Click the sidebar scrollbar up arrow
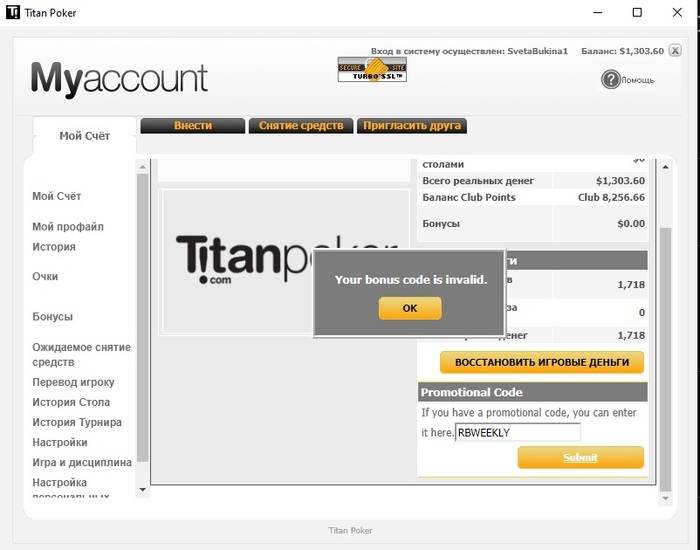This screenshot has height=550, width=700. coord(142,167)
